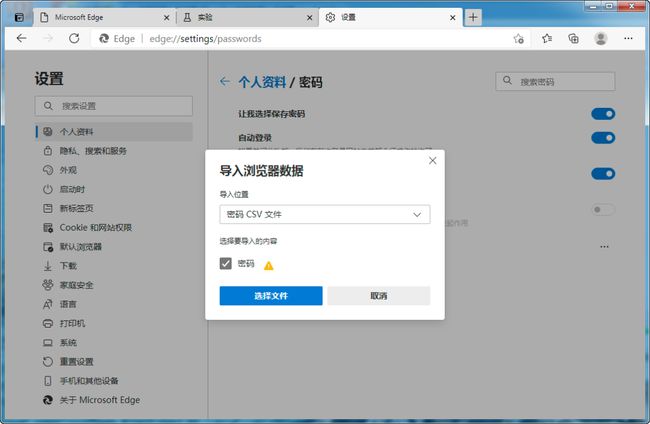Click the three-dots more options on settings page
650x424 pixels.
coord(604,247)
